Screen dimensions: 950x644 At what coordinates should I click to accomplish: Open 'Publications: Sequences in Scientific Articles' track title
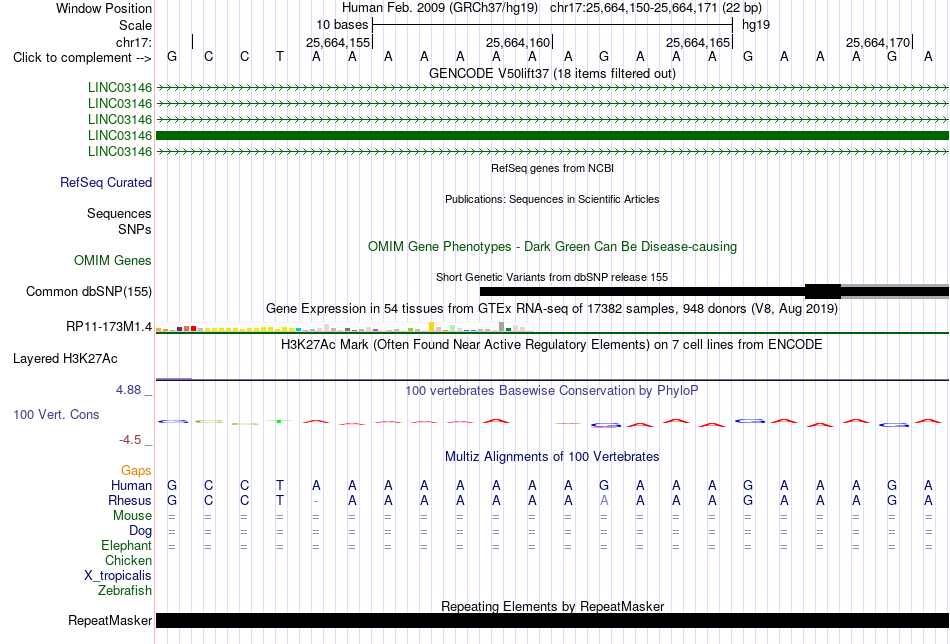click(x=552, y=199)
